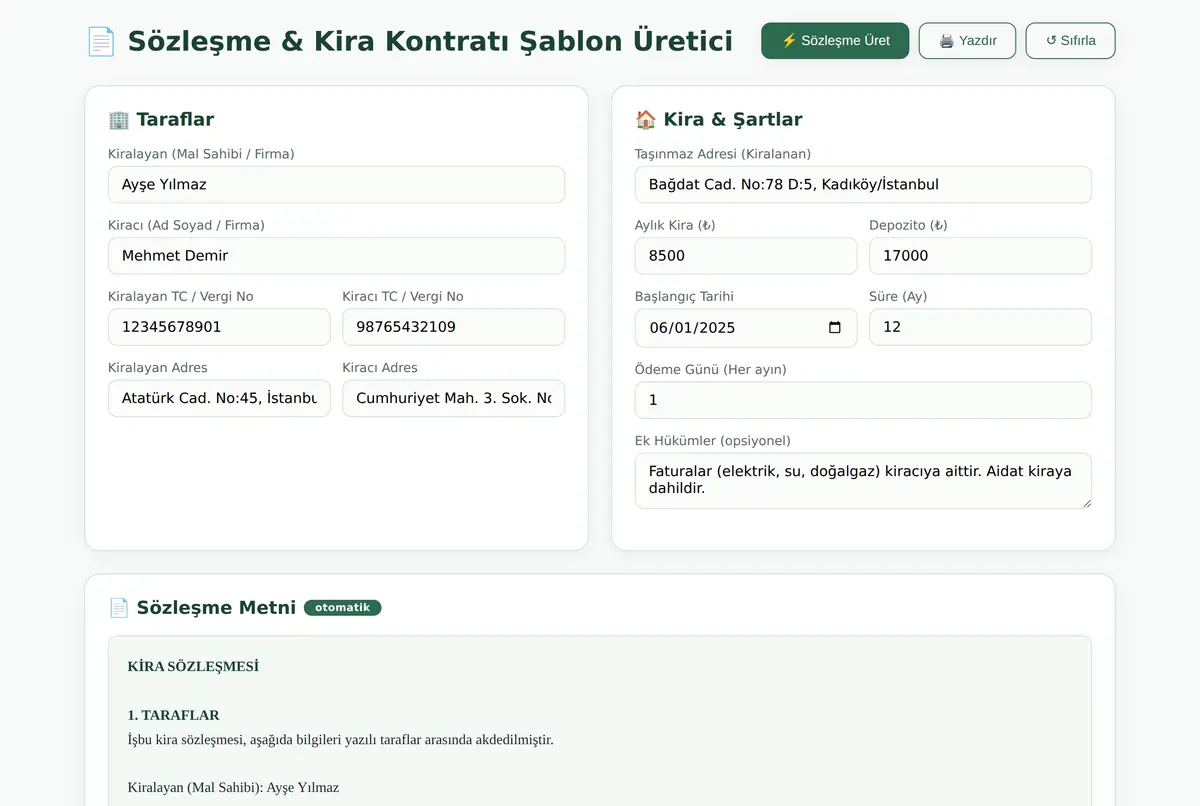This screenshot has width=1200, height=806.
Task: Click the house icon beside Kira & Şartlar
Action: tap(646, 120)
